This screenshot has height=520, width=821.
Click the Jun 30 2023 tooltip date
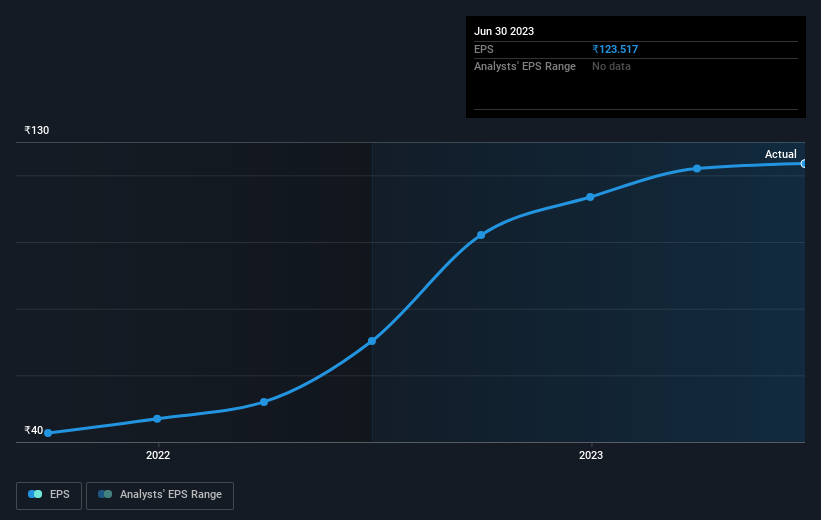click(x=504, y=31)
